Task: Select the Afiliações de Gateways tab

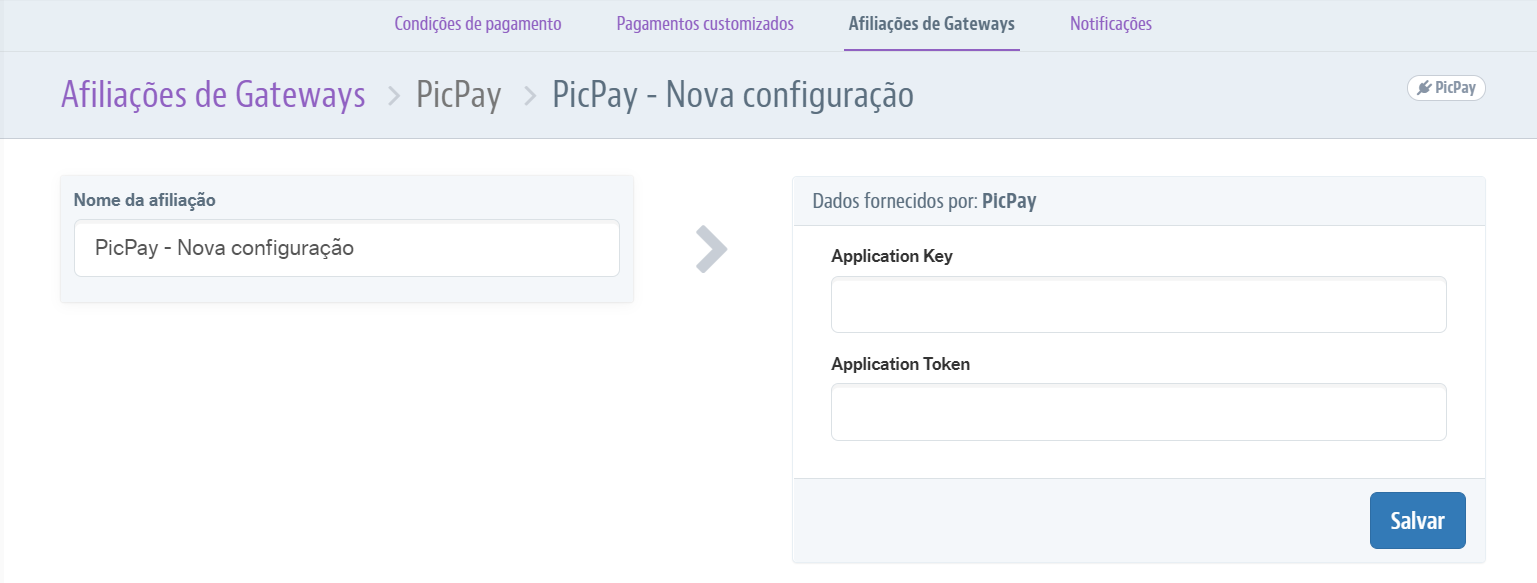Action: pos(931,24)
